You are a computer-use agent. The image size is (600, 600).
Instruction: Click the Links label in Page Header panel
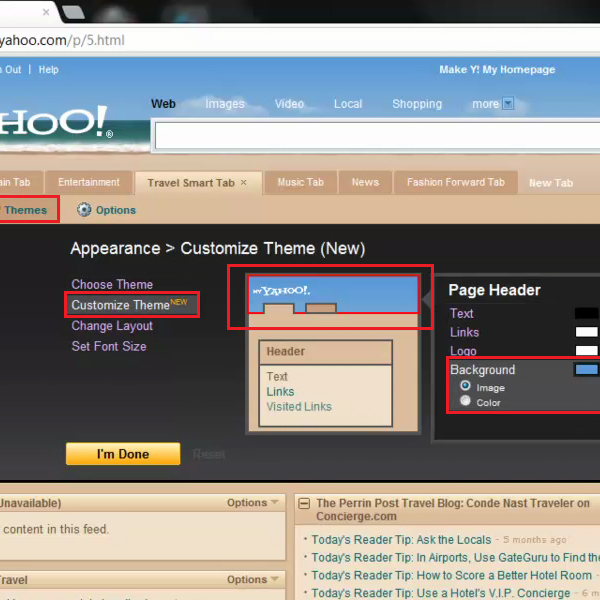pos(464,332)
